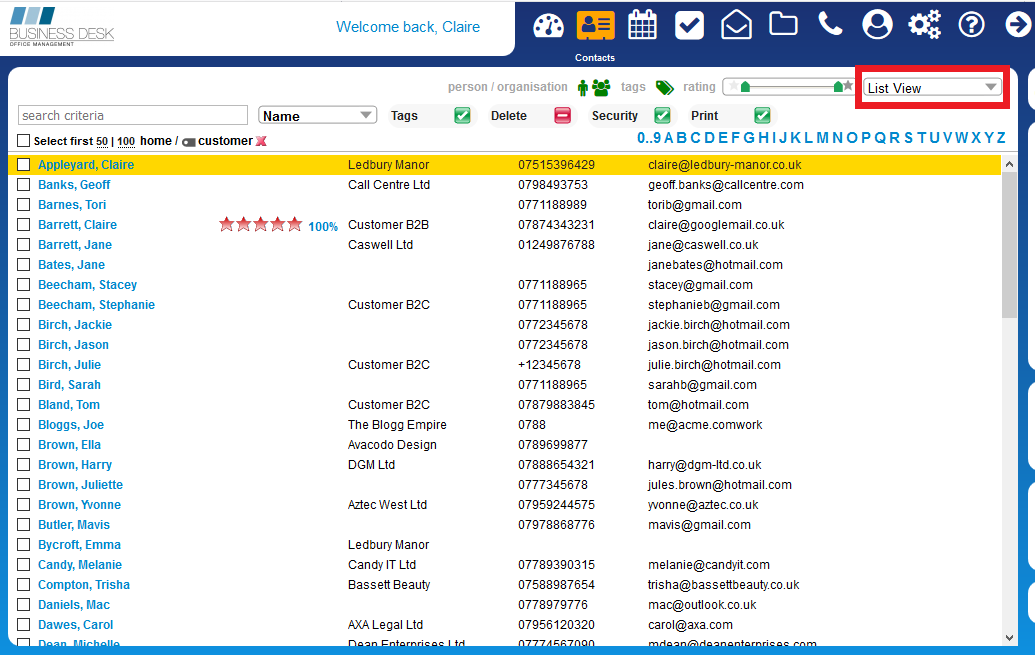1035x655 pixels.
Task: Tick the checkbox for Dawes, Carol
Action: click(x=24, y=625)
